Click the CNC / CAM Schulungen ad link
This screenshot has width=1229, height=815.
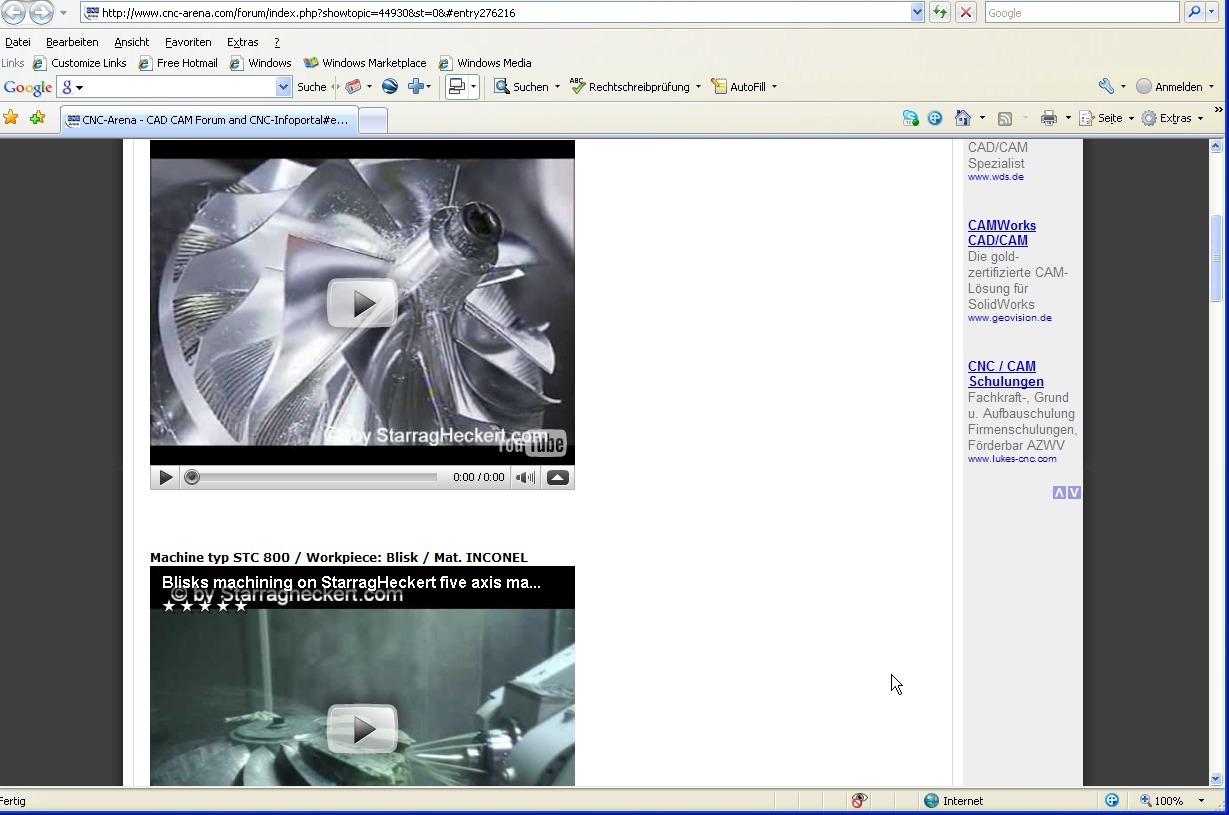tap(1006, 374)
